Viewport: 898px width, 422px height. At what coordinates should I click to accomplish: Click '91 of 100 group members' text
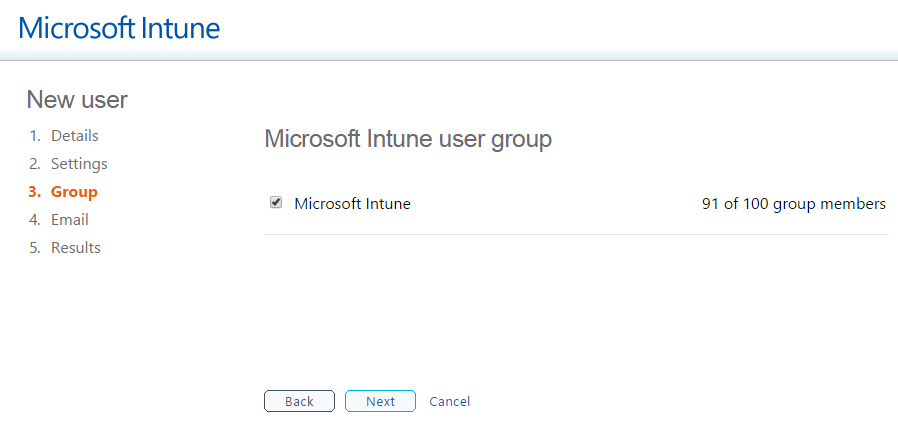[x=794, y=204]
